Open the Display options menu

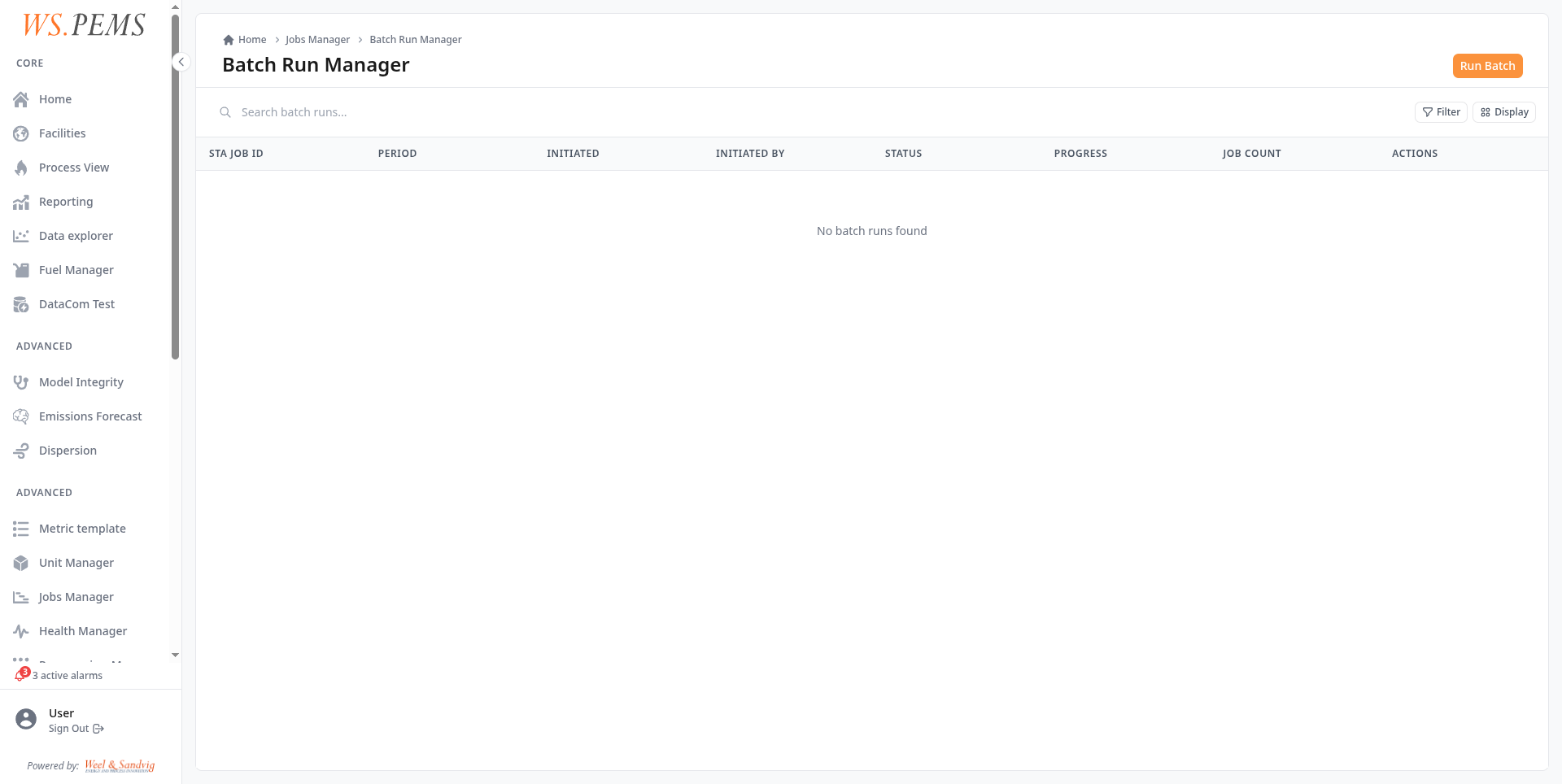coord(1504,112)
